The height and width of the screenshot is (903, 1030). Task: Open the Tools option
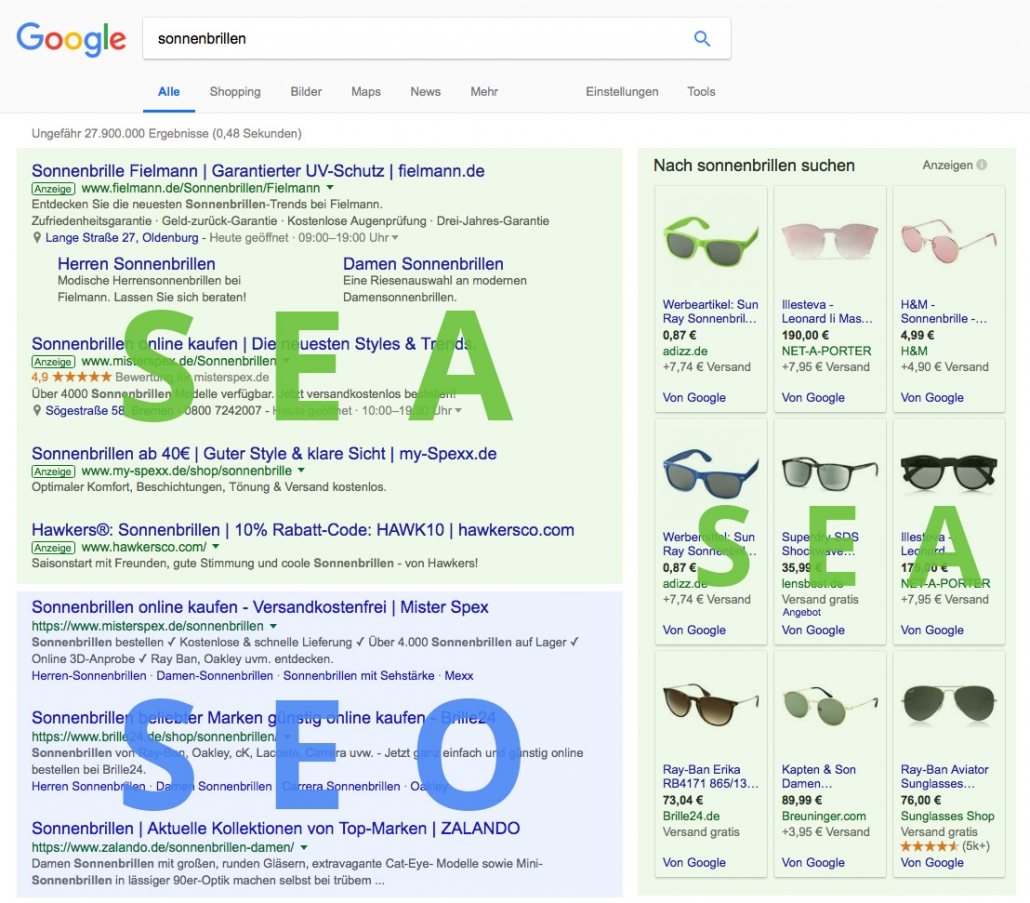[x=701, y=92]
